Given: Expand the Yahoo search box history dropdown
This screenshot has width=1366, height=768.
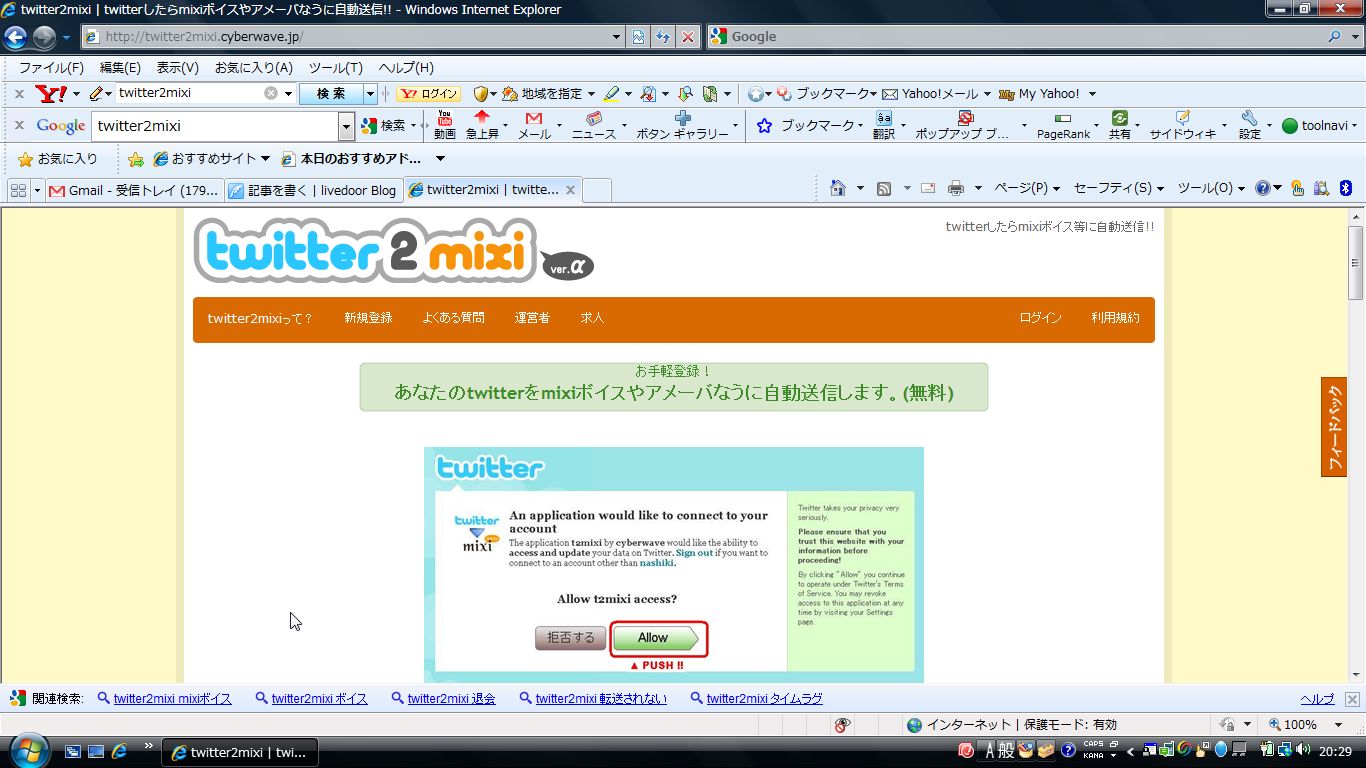Looking at the screenshot, I should tap(289, 93).
